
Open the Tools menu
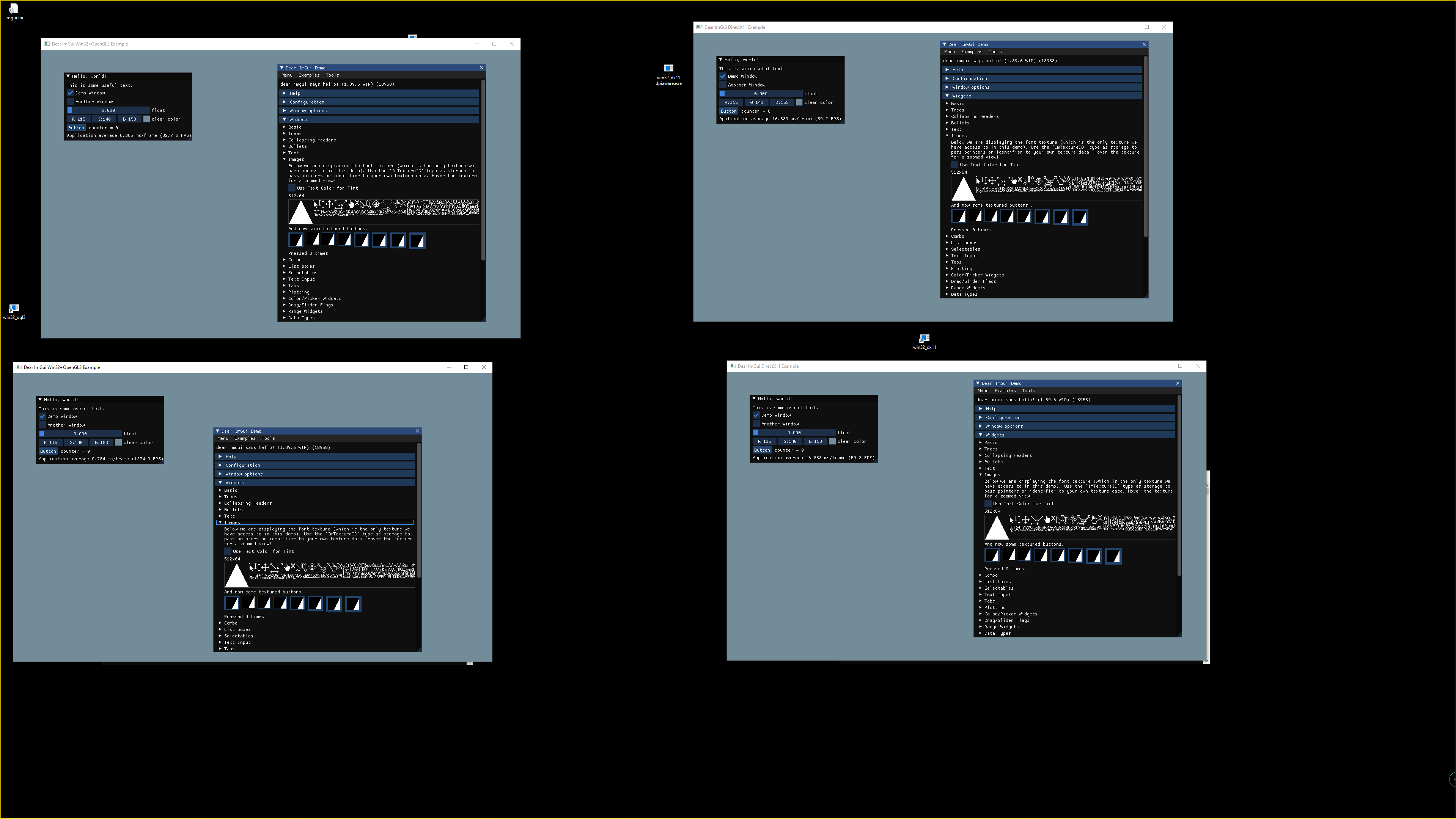tap(332, 75)
